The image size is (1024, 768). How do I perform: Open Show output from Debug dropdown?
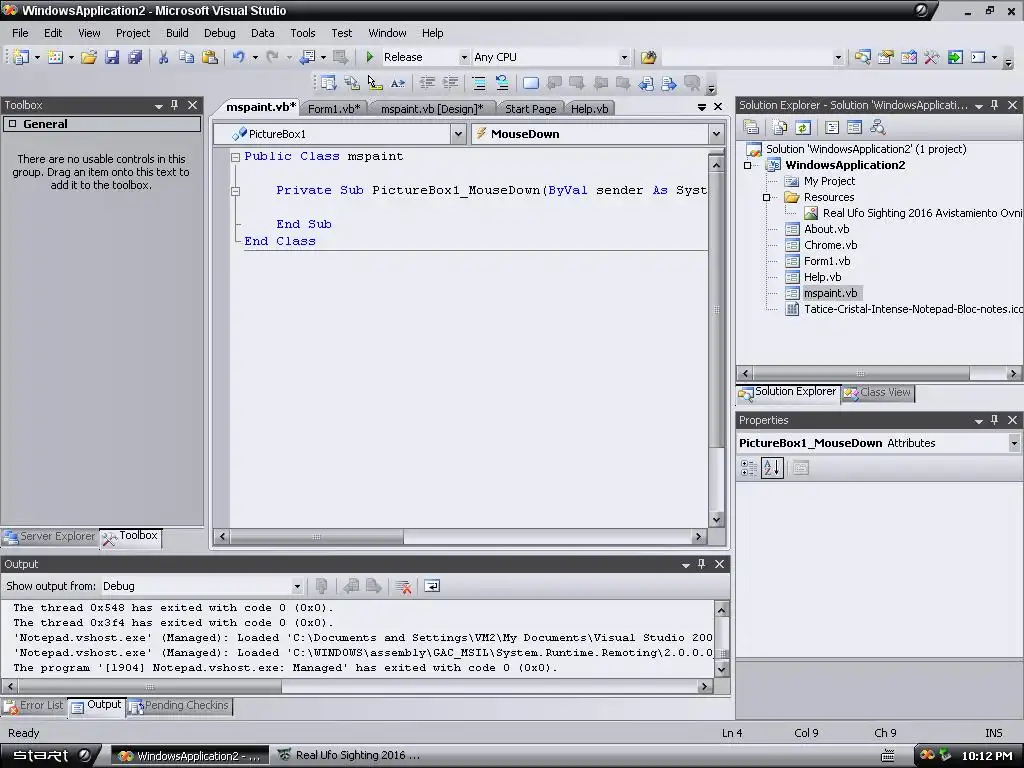pos(297,586)
